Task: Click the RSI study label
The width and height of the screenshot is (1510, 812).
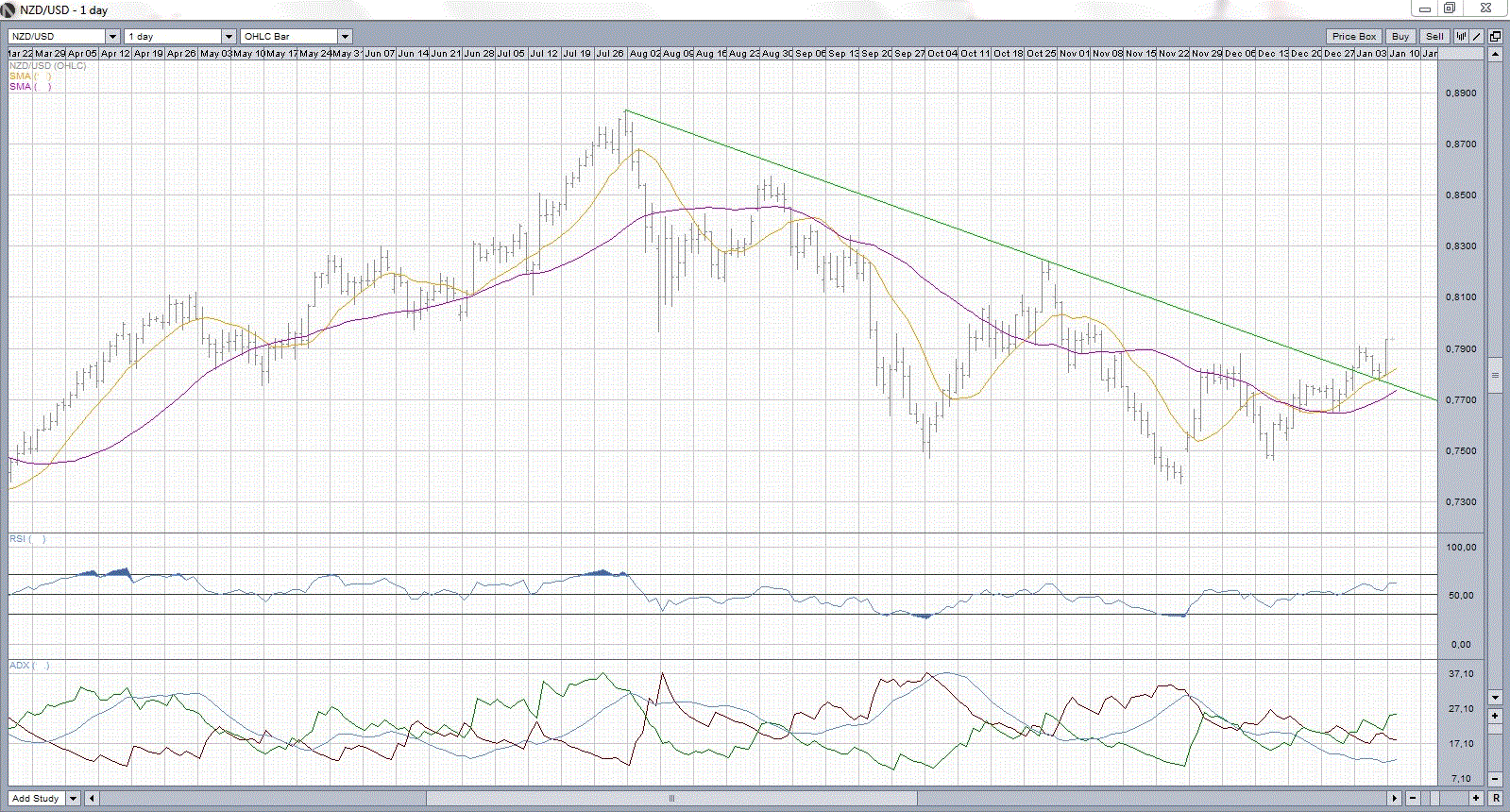Action: click(18, 539)
